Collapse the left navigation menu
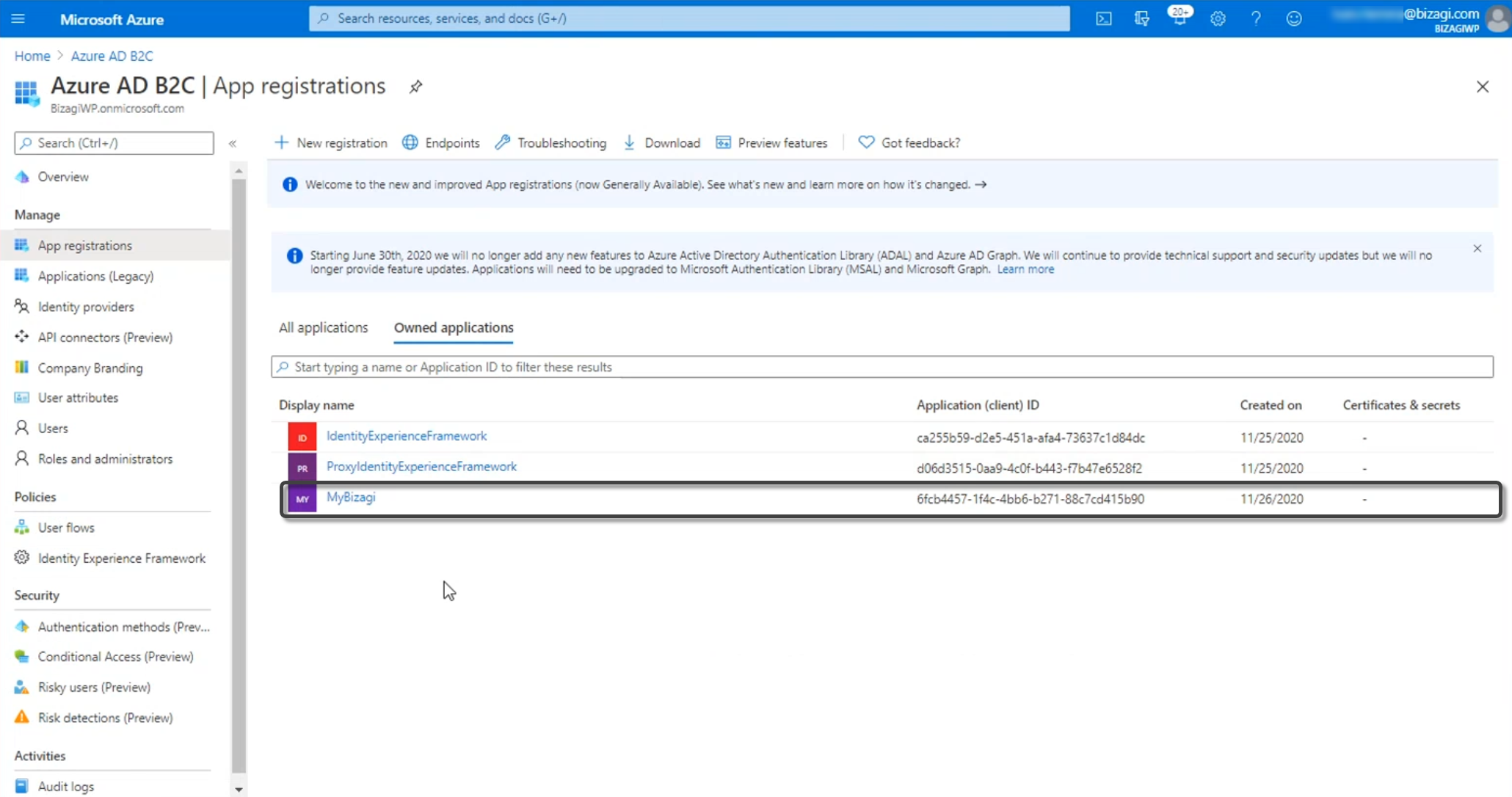The width and height of the screenshot is (1512, 797). [x=233, y=143]
